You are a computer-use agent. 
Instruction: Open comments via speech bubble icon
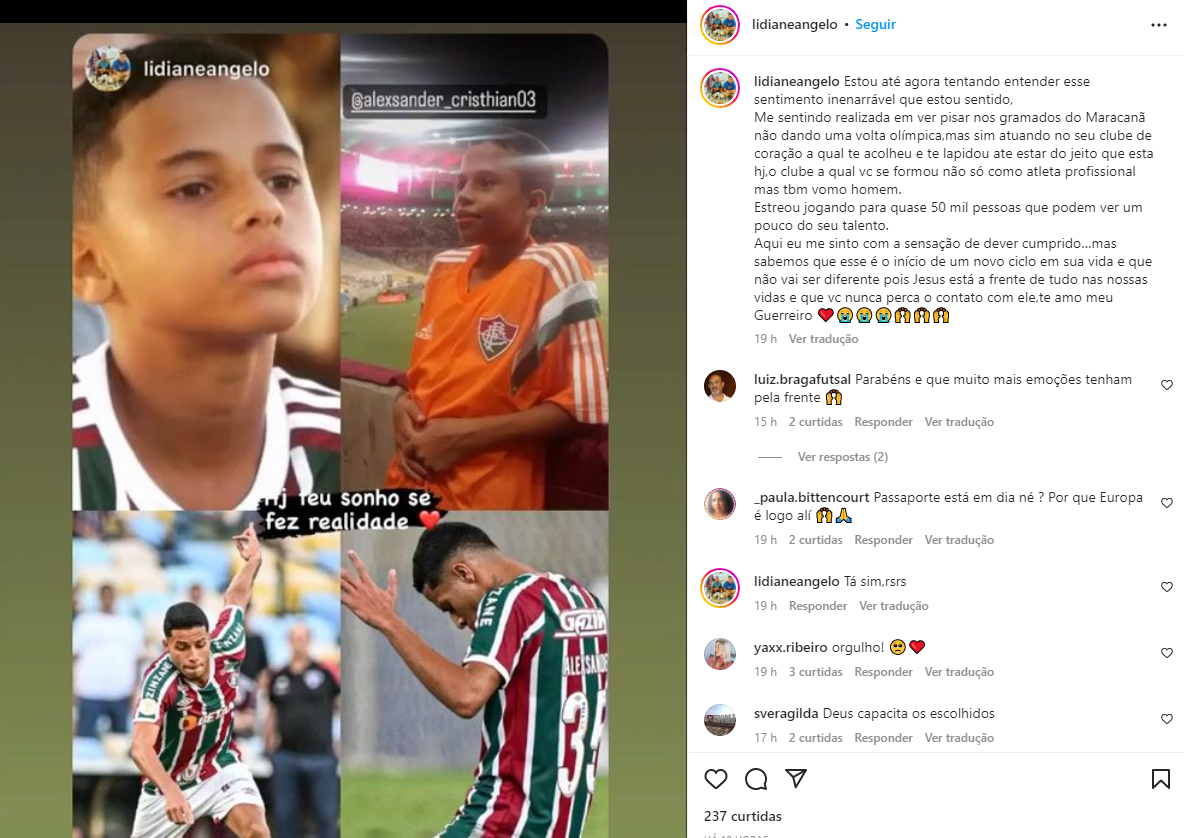tap(756, 778)
